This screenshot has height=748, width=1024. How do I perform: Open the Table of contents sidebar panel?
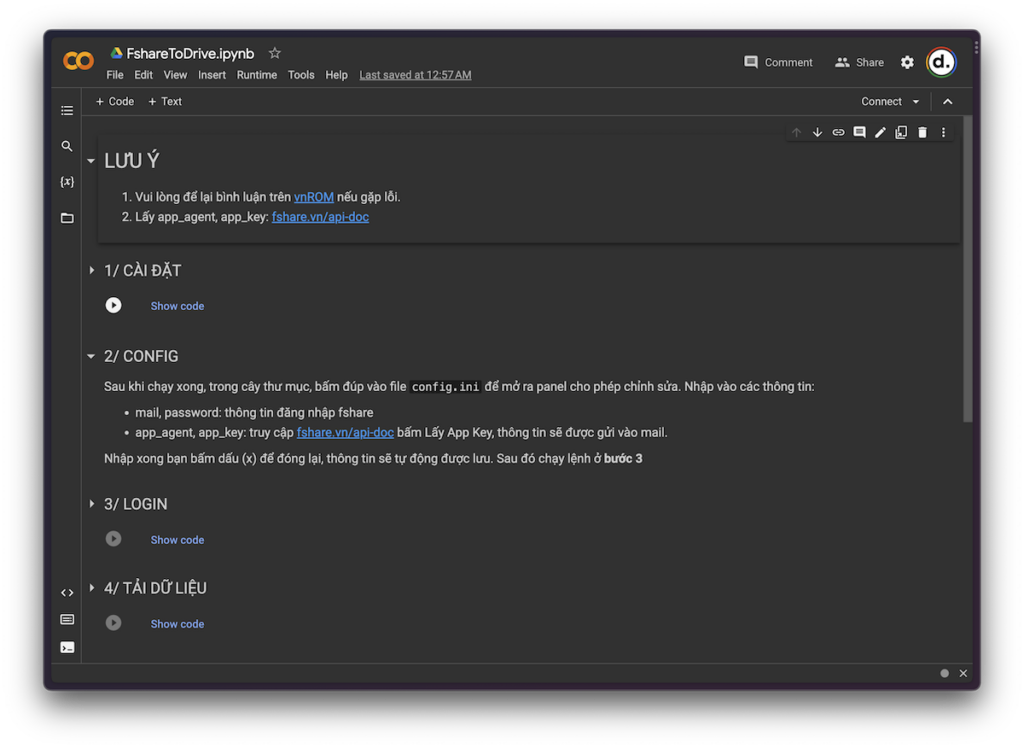[67, 111]
